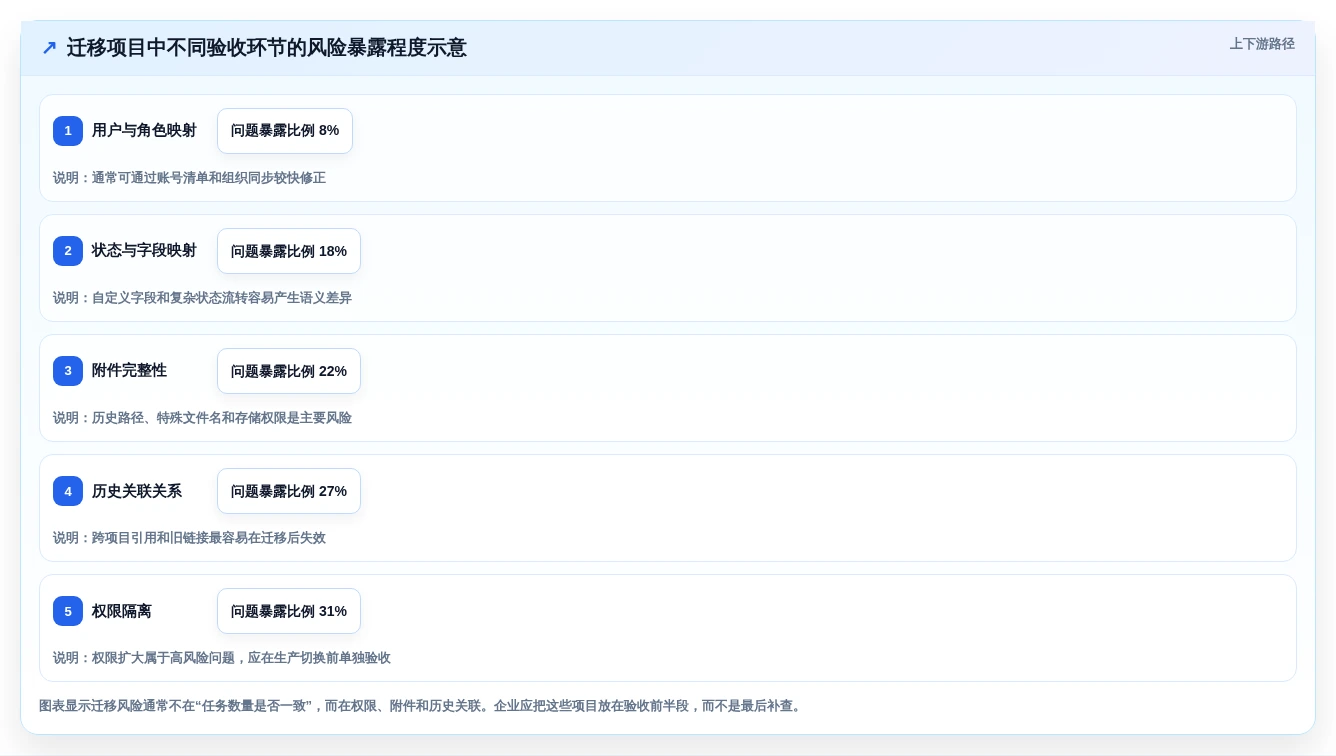Viewport: 1336px width, 756px height.
Task: Click the 用户与角色映射 item label
Action: click(144, 131)
